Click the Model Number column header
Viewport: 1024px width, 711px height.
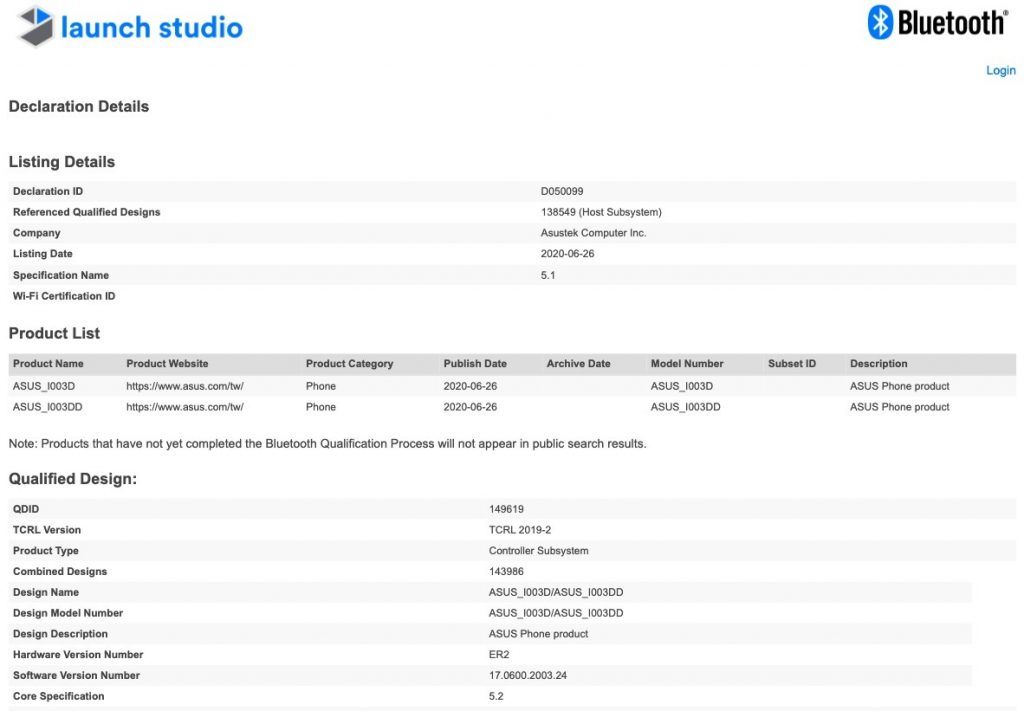click(x=687, y=364)
